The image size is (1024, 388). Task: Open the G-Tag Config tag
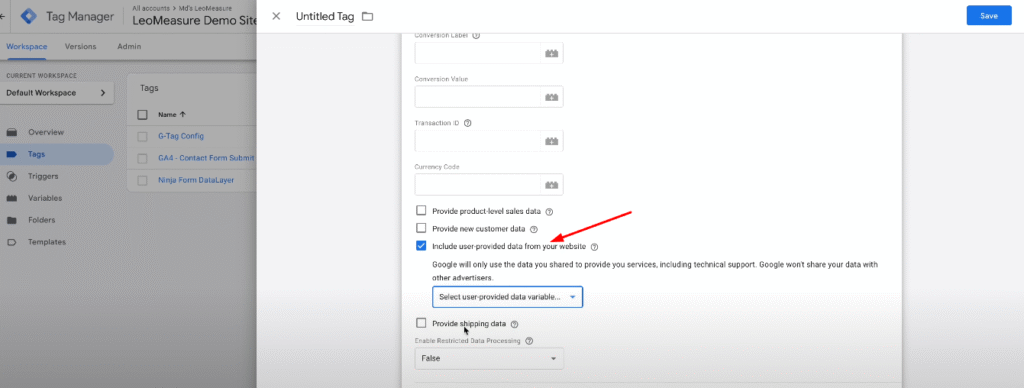(x=181, y=137)
